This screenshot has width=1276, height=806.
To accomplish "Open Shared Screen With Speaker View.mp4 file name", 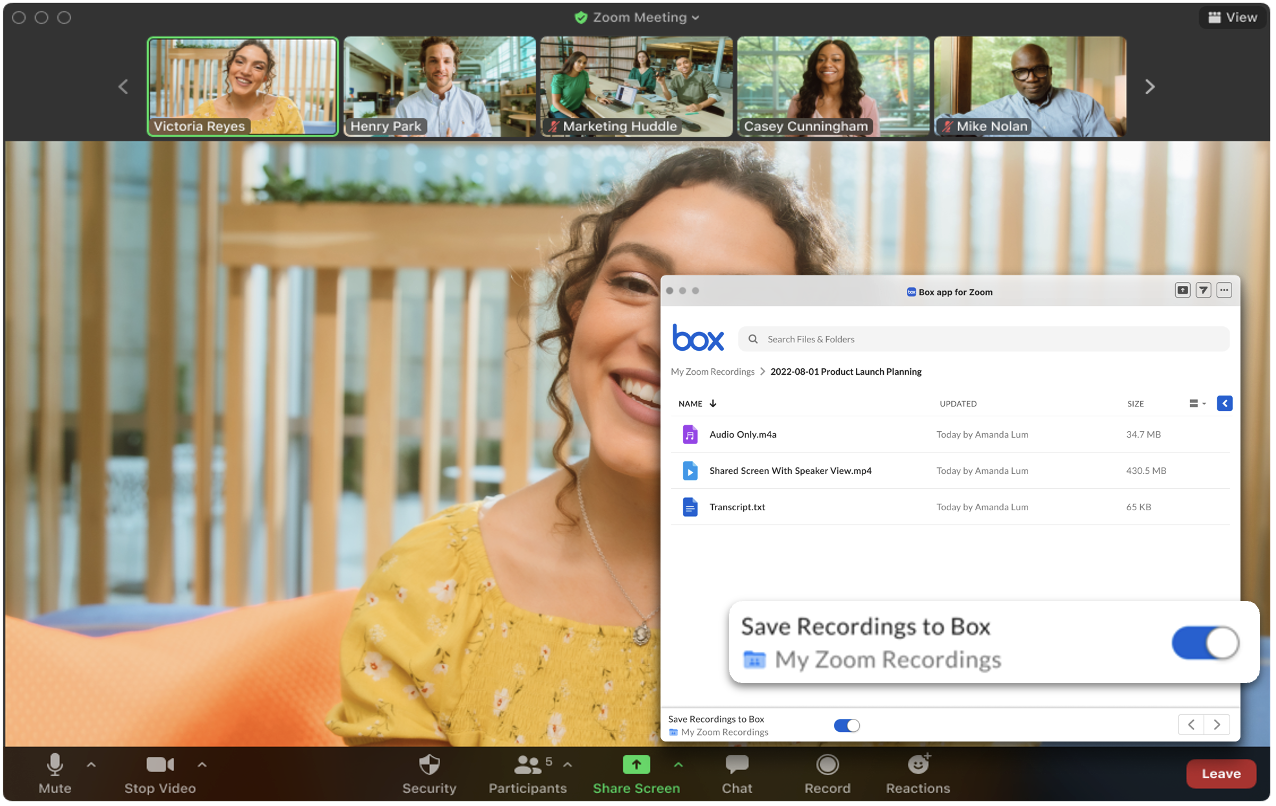I will (790, 471).
